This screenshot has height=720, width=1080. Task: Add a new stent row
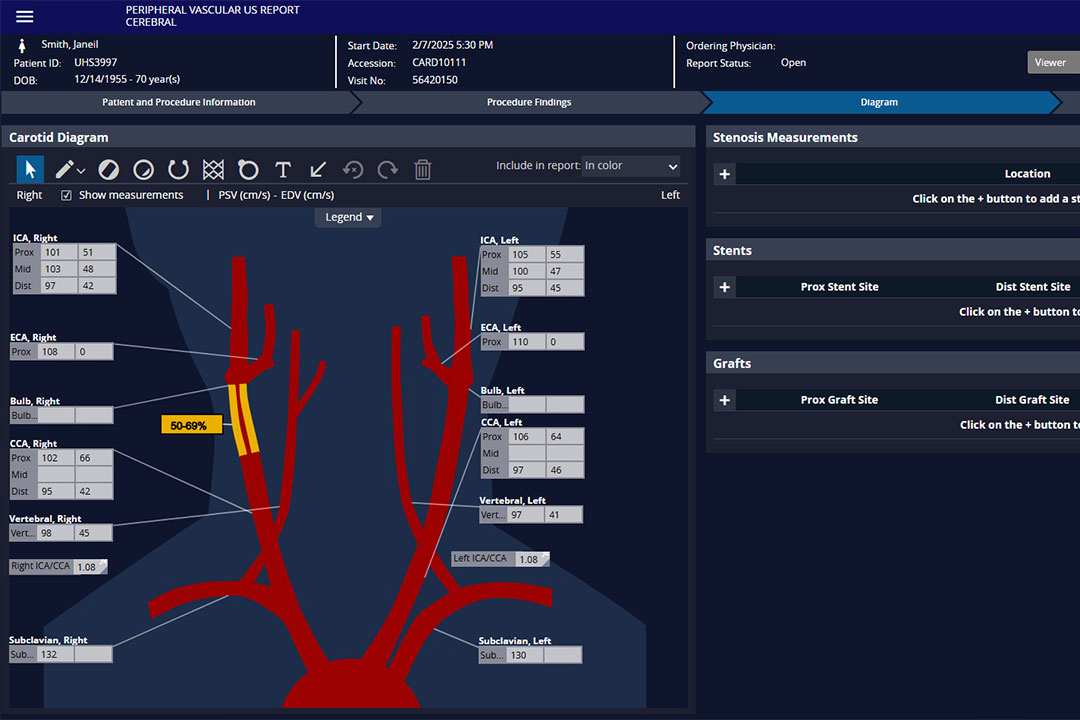tap(725, 287)
